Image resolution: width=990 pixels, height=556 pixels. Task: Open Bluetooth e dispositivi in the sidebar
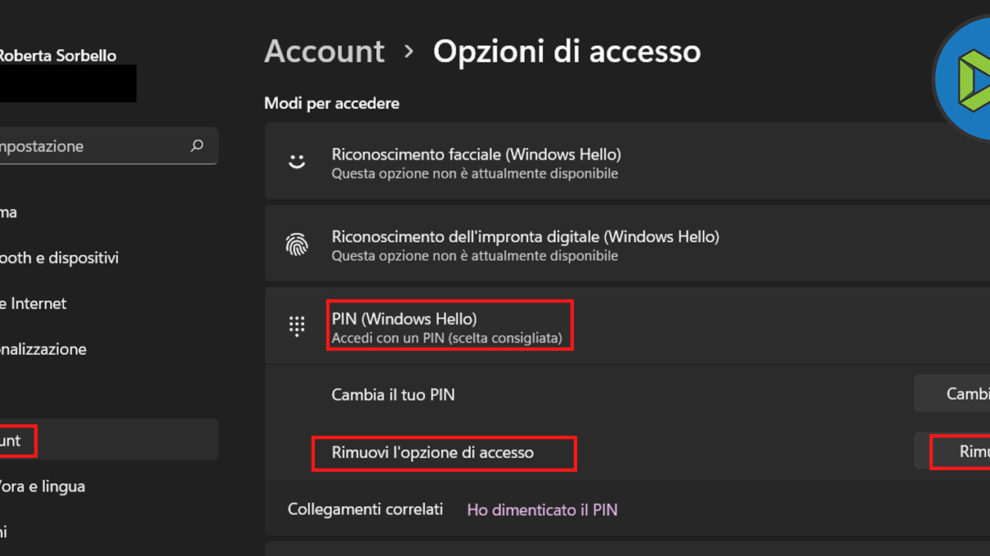[58, 258]
